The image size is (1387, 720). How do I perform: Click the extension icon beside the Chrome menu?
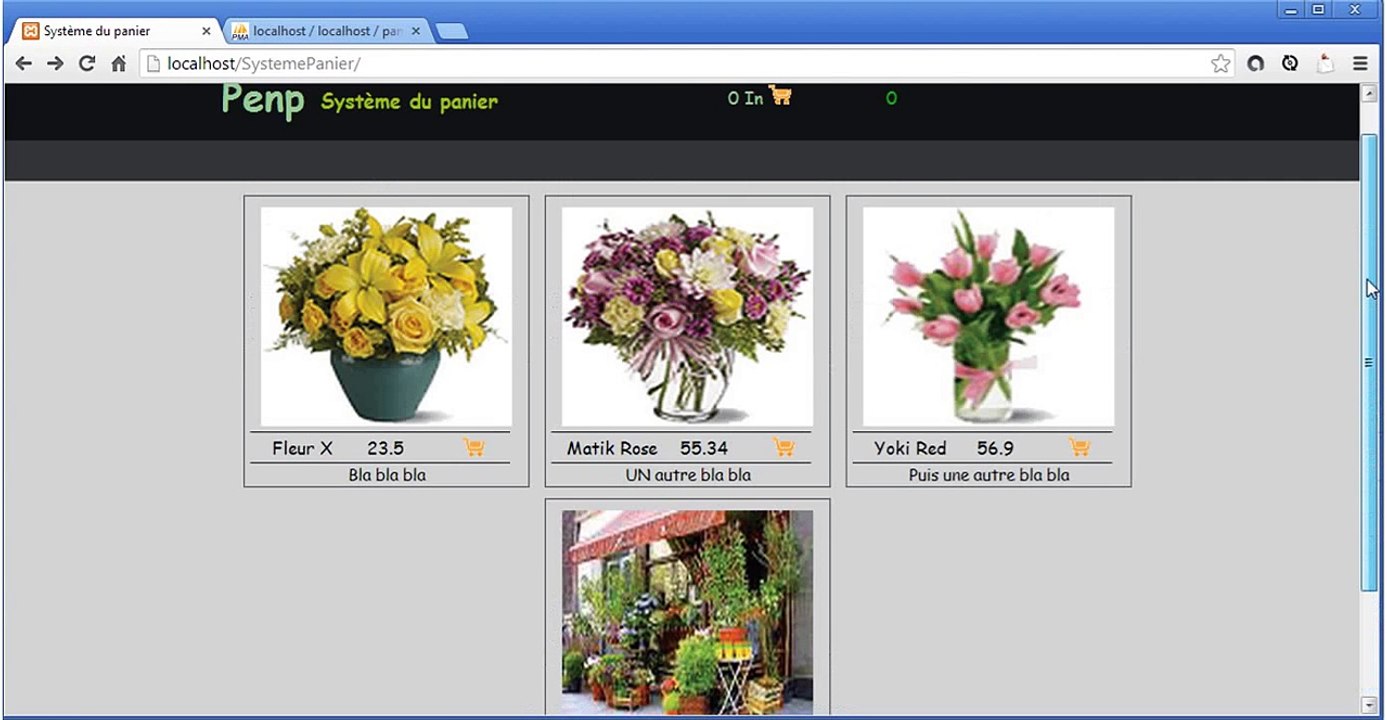pyautogui.click(x=1325, y=64)
